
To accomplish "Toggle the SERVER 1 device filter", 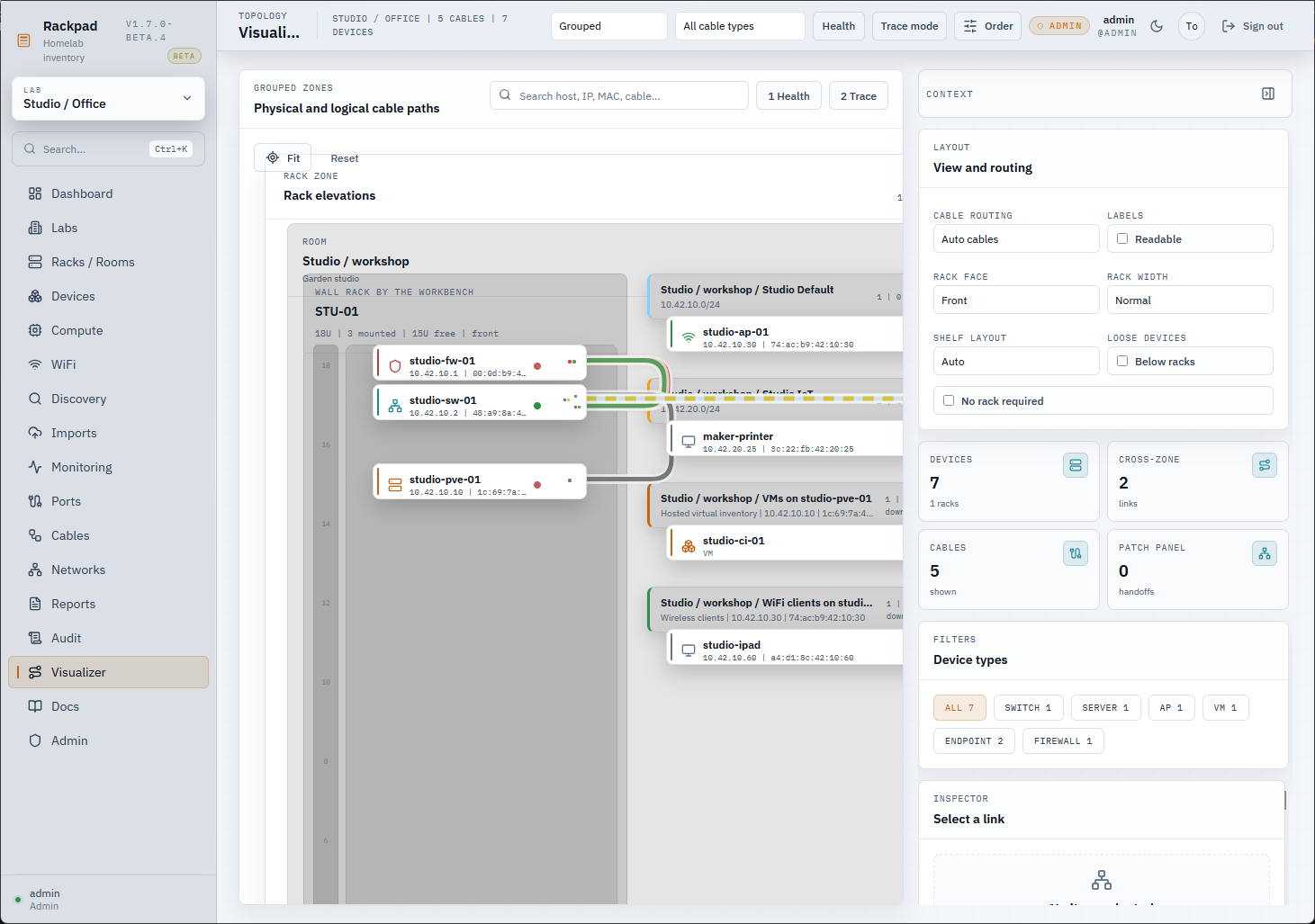I will [x=1105, y=708].
